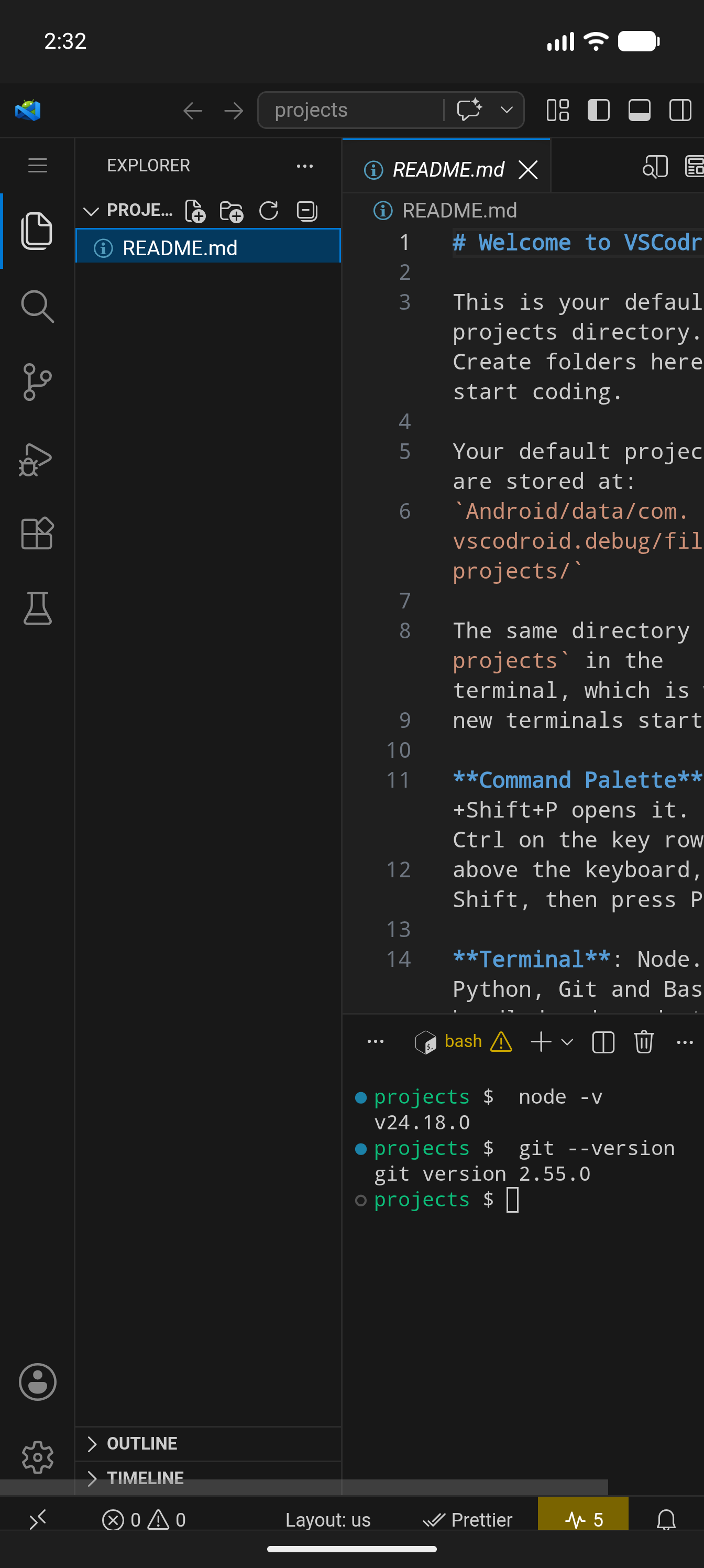Screen dimensions: 704x1568
Task: Open the chat icon in title bar
Action: pos(469,110)
